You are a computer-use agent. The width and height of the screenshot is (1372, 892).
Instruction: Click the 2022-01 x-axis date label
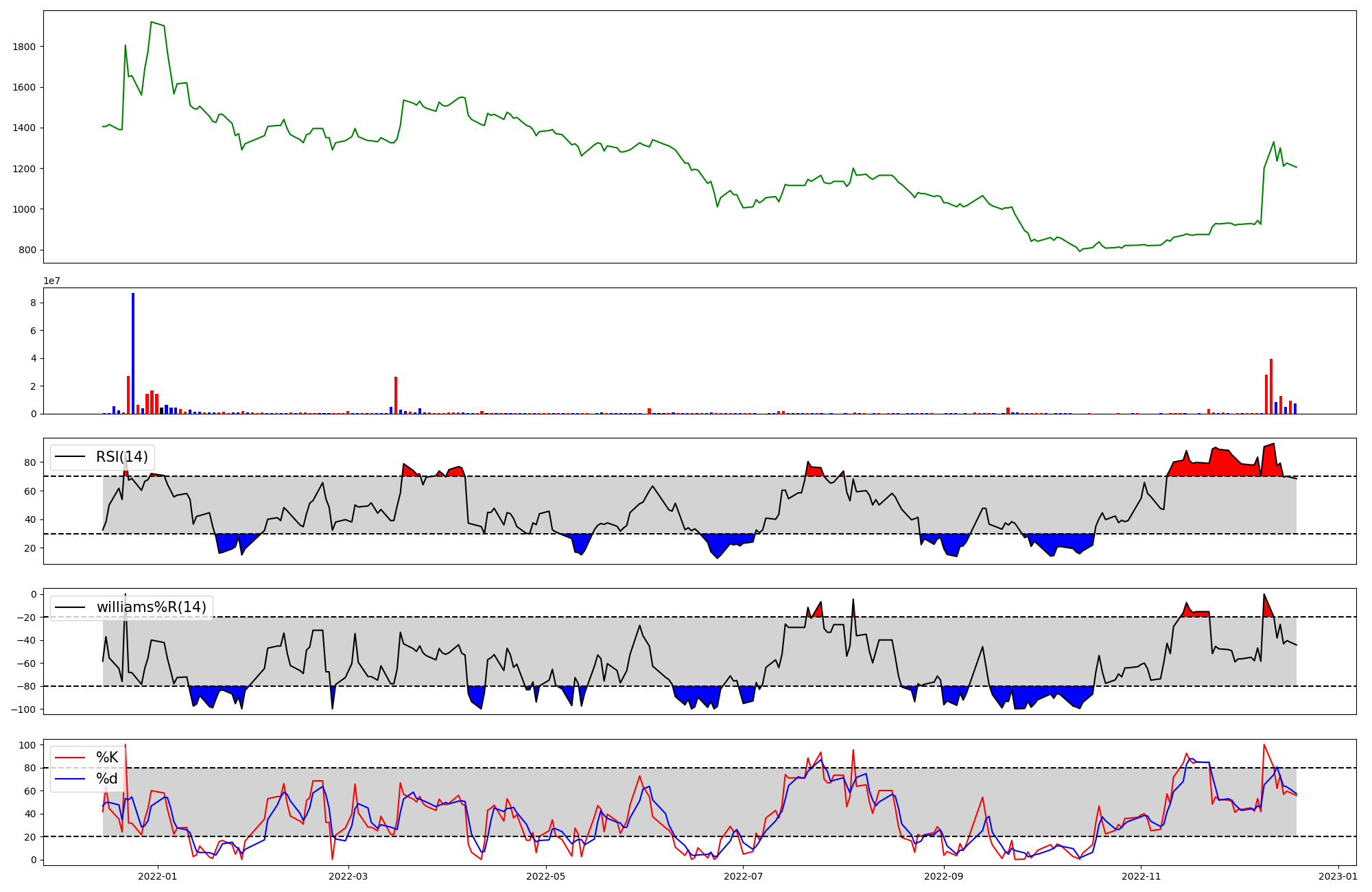[158, 876]
